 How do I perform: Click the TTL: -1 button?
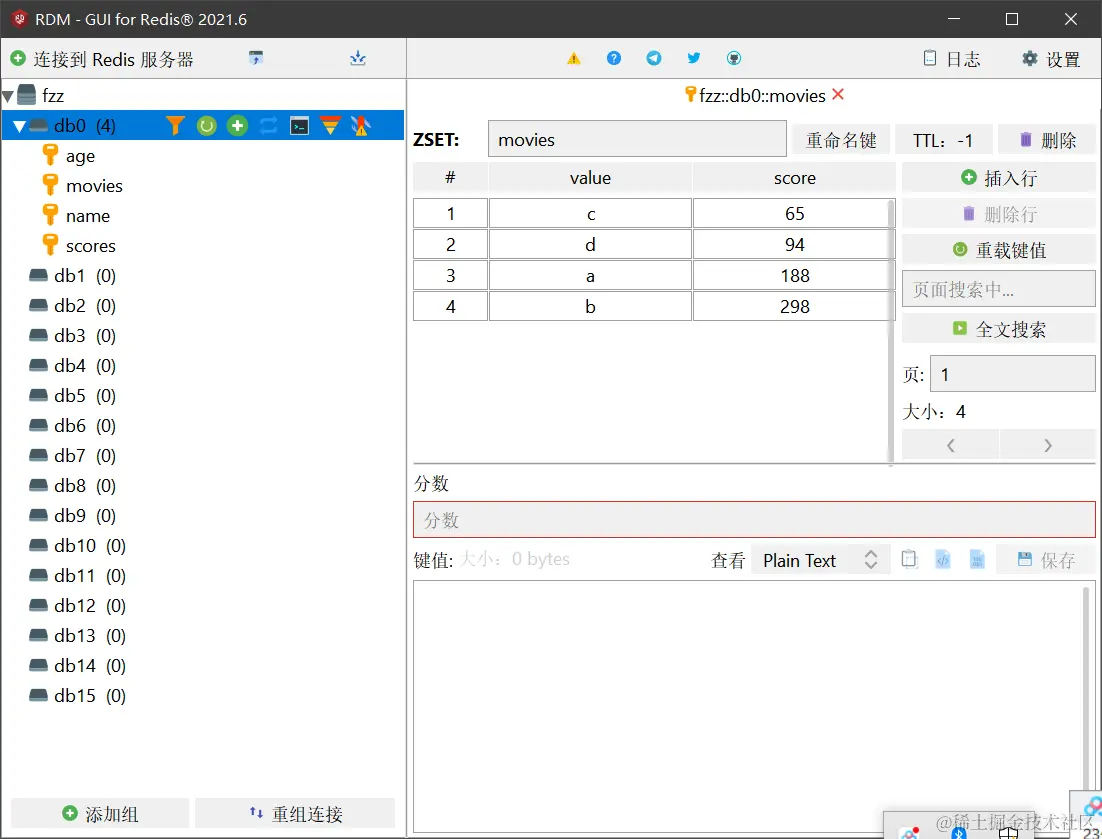(943, 140)
